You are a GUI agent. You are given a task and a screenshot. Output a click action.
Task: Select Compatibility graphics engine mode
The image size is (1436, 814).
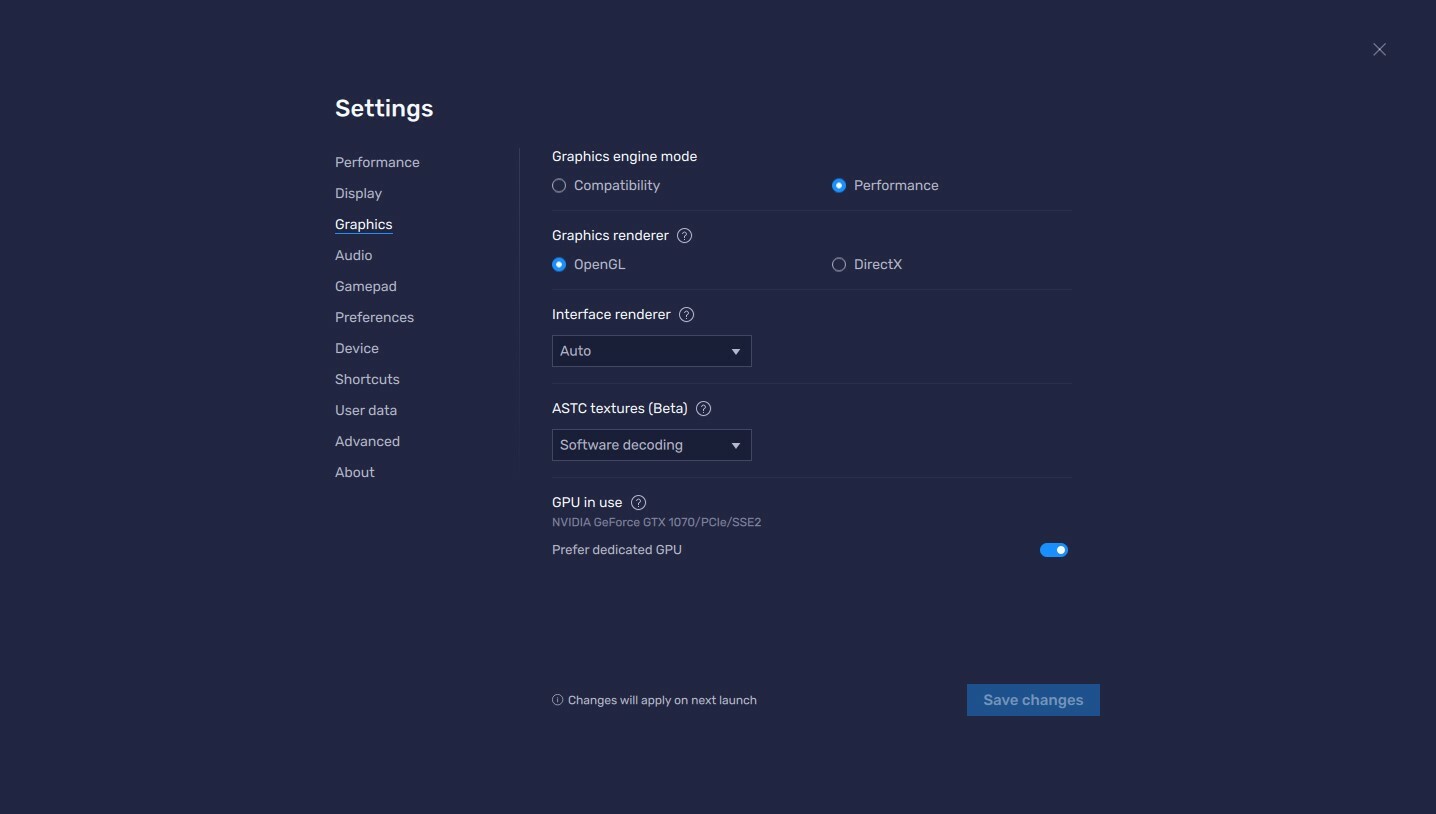coord(606,185)
